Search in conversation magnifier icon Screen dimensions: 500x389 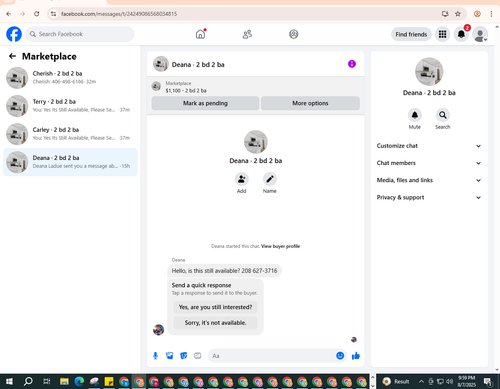[443, 115]
